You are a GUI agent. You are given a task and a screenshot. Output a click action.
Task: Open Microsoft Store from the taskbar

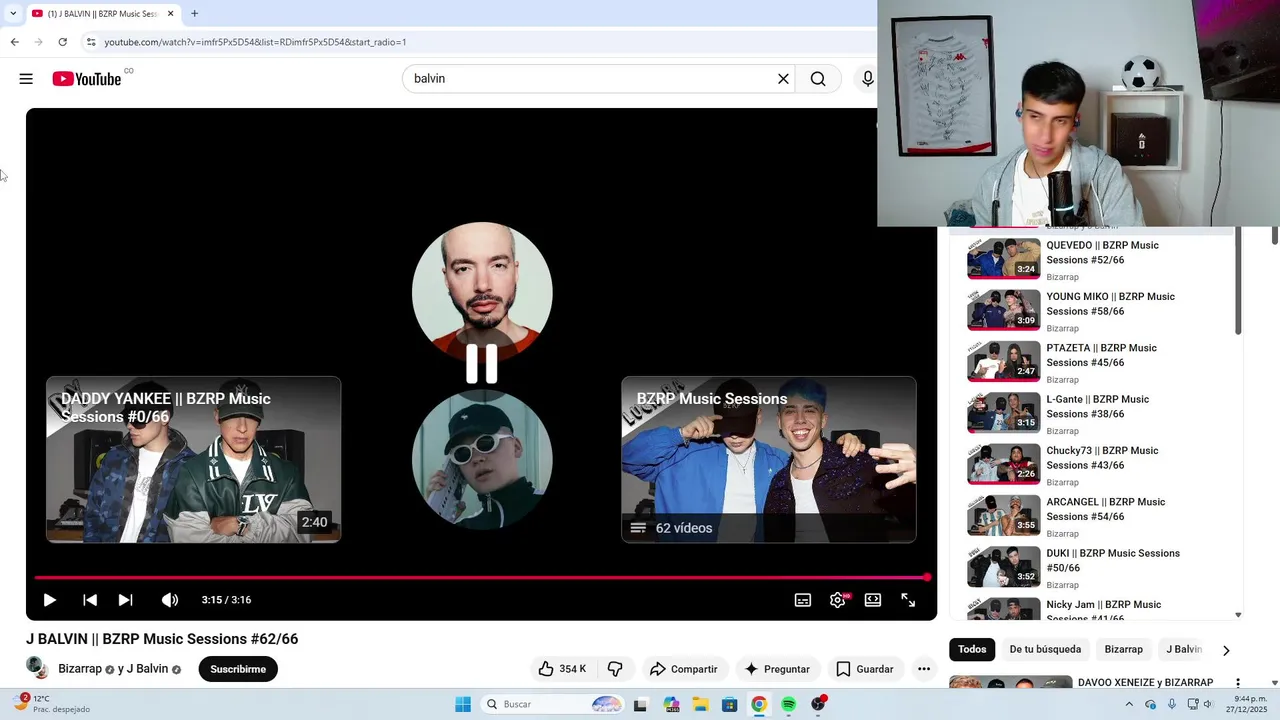(x=730, y=704)
